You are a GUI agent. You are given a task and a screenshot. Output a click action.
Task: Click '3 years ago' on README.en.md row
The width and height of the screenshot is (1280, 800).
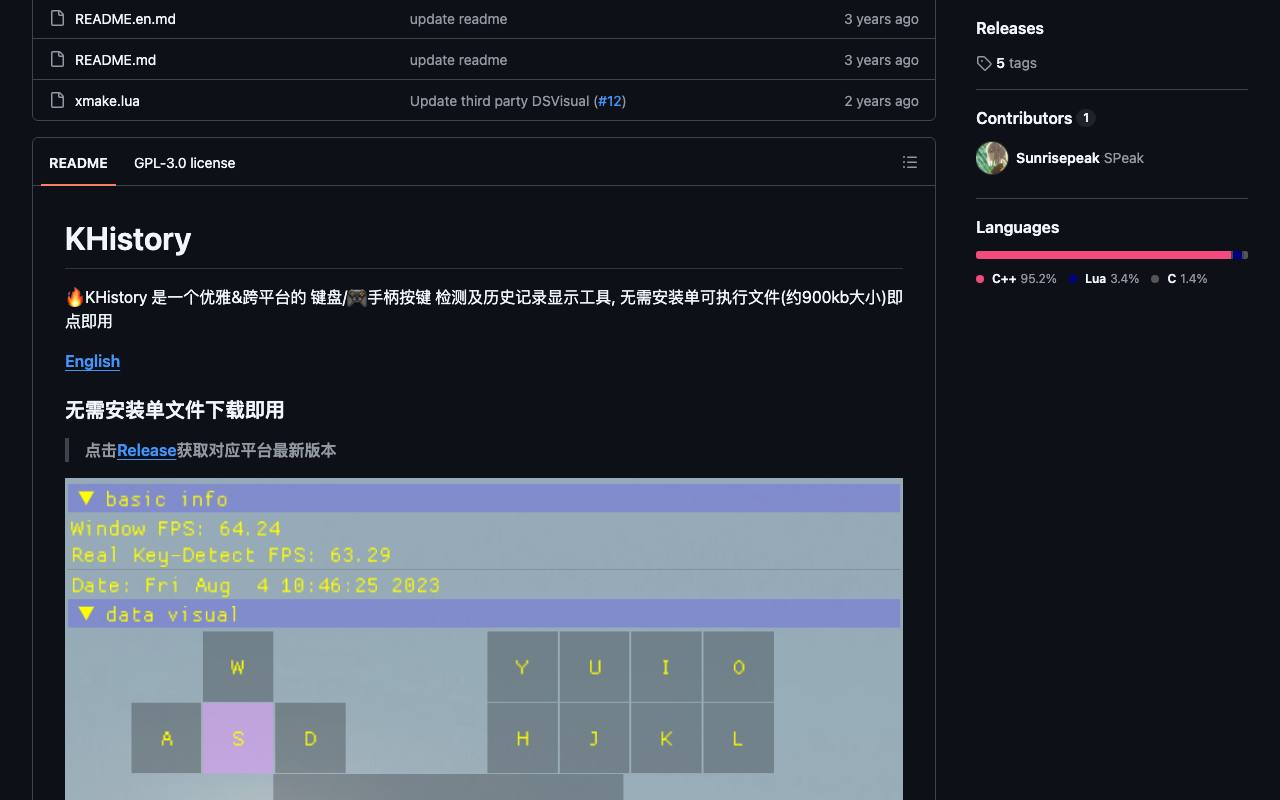(881, 19)
